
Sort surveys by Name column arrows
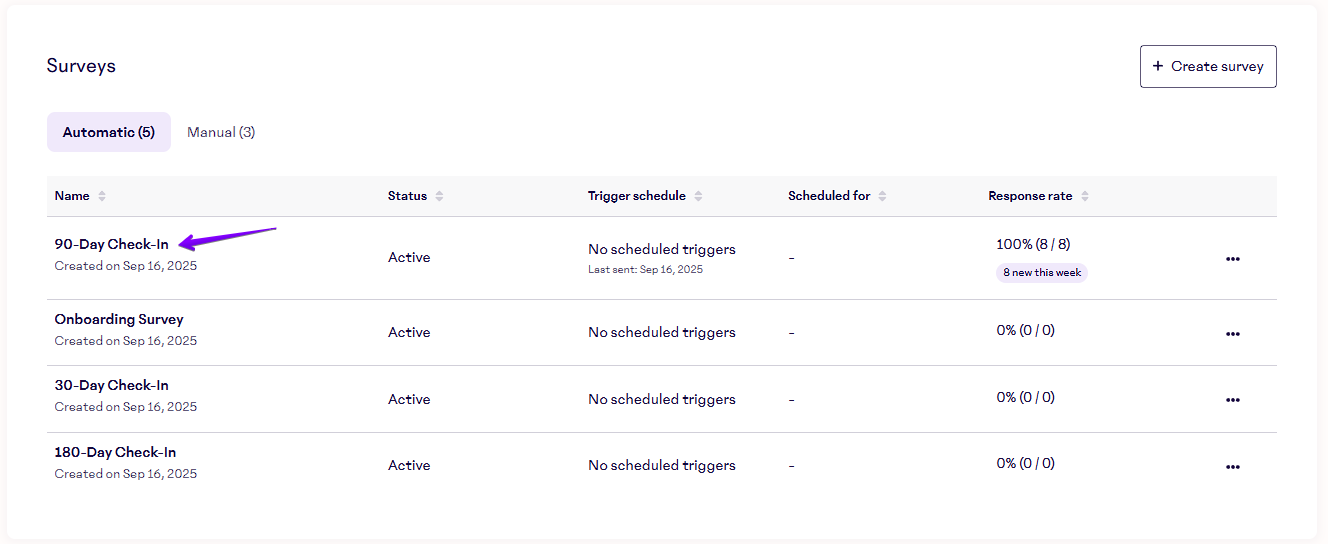click(102, 196)
